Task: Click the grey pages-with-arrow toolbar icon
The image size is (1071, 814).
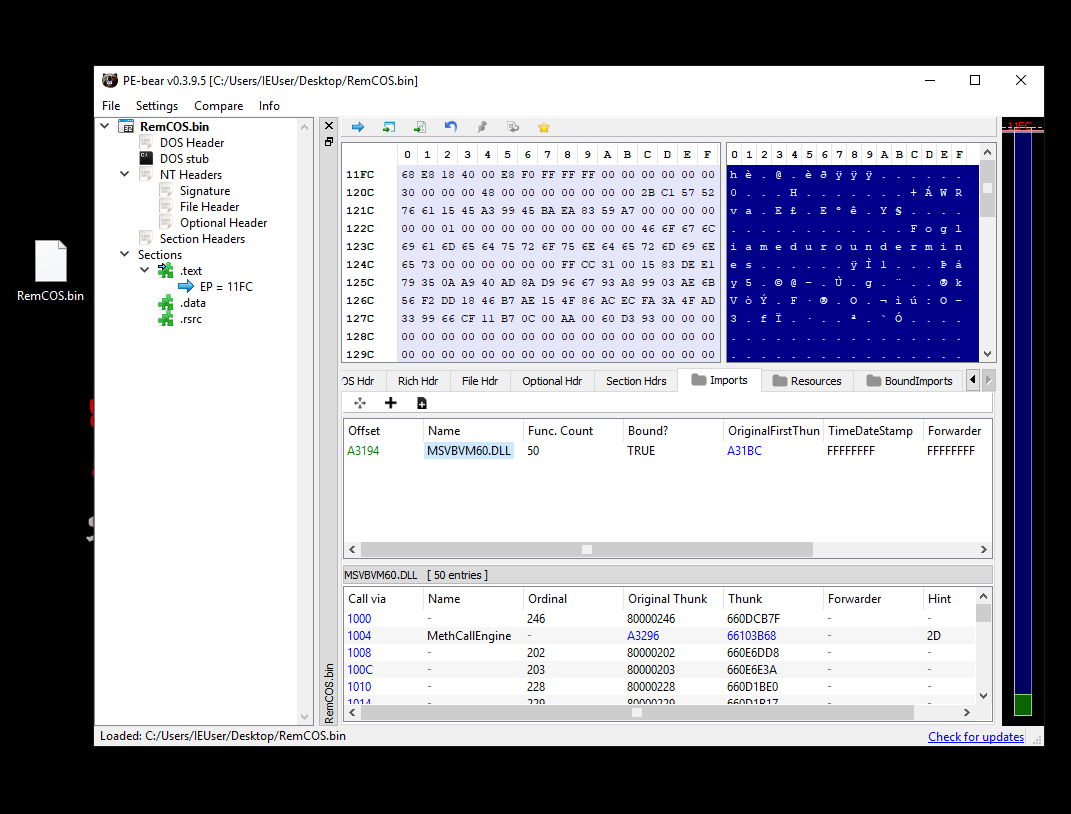Action: point(513,127)
